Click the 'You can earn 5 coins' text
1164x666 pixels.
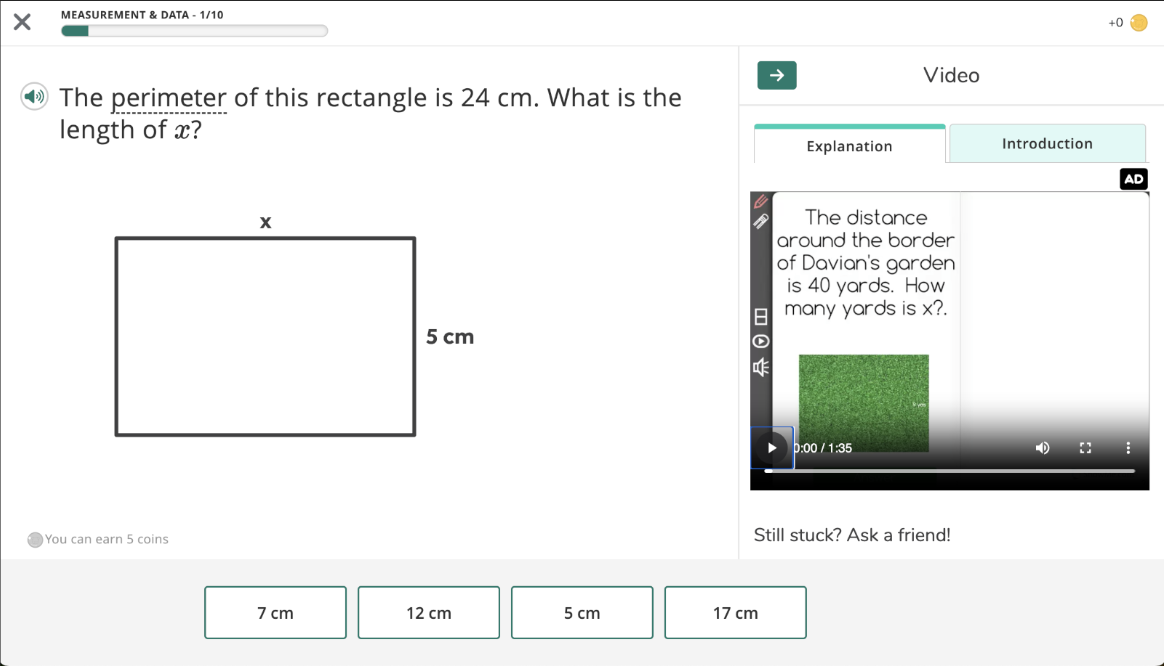pyautogui.click(x=106, y=539)
